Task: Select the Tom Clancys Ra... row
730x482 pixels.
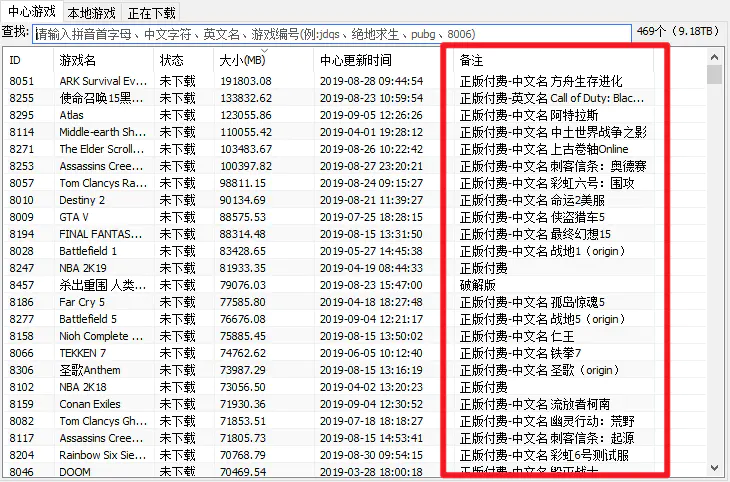Action: [x=355, y=183]
